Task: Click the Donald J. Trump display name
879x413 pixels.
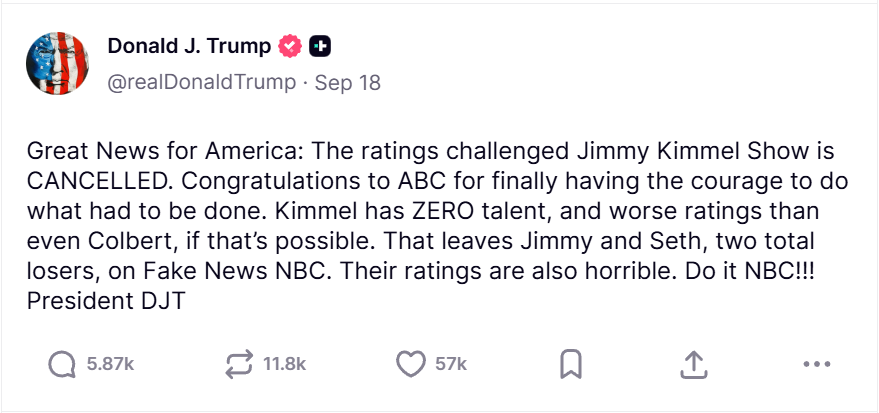Action: (189, 46)
